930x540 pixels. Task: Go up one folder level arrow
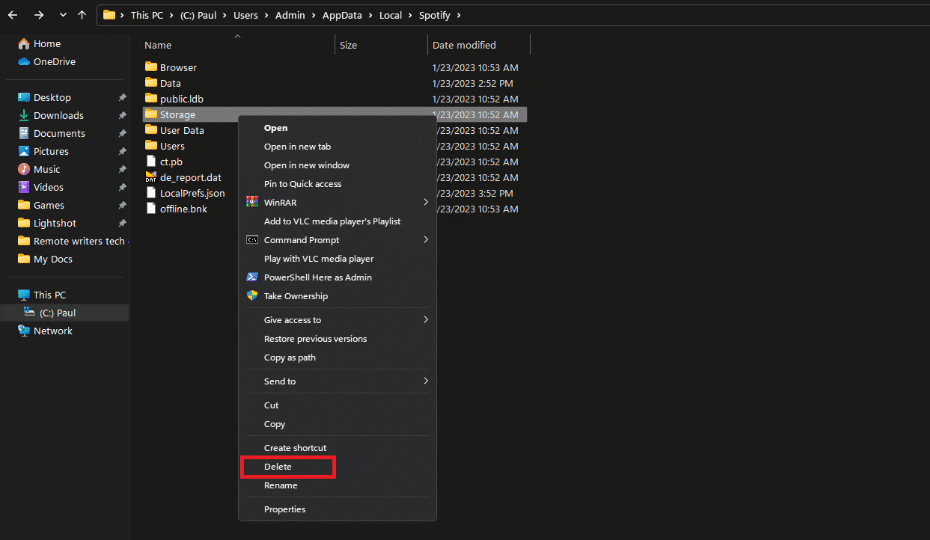point(82,15)
